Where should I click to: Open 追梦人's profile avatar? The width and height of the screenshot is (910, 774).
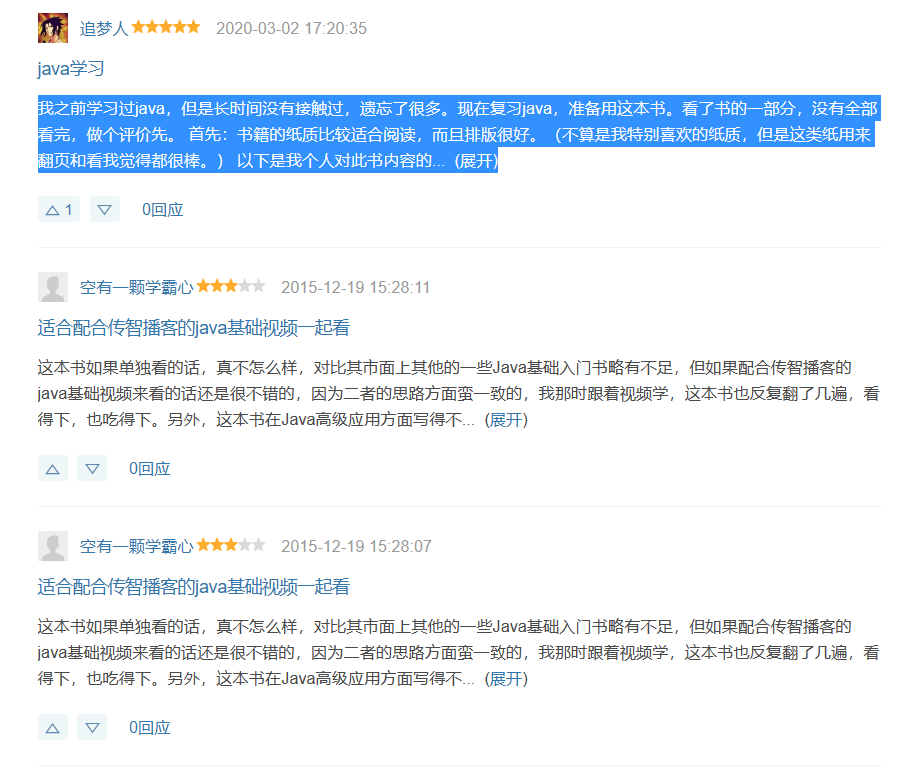pos(53,28)
